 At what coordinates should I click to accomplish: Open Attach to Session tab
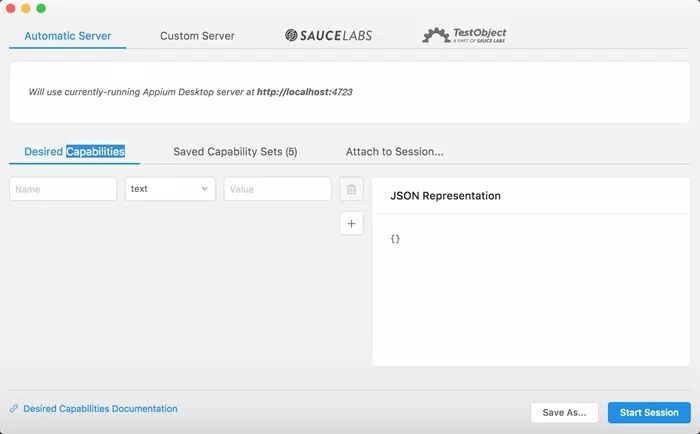[x=395, y=151]
